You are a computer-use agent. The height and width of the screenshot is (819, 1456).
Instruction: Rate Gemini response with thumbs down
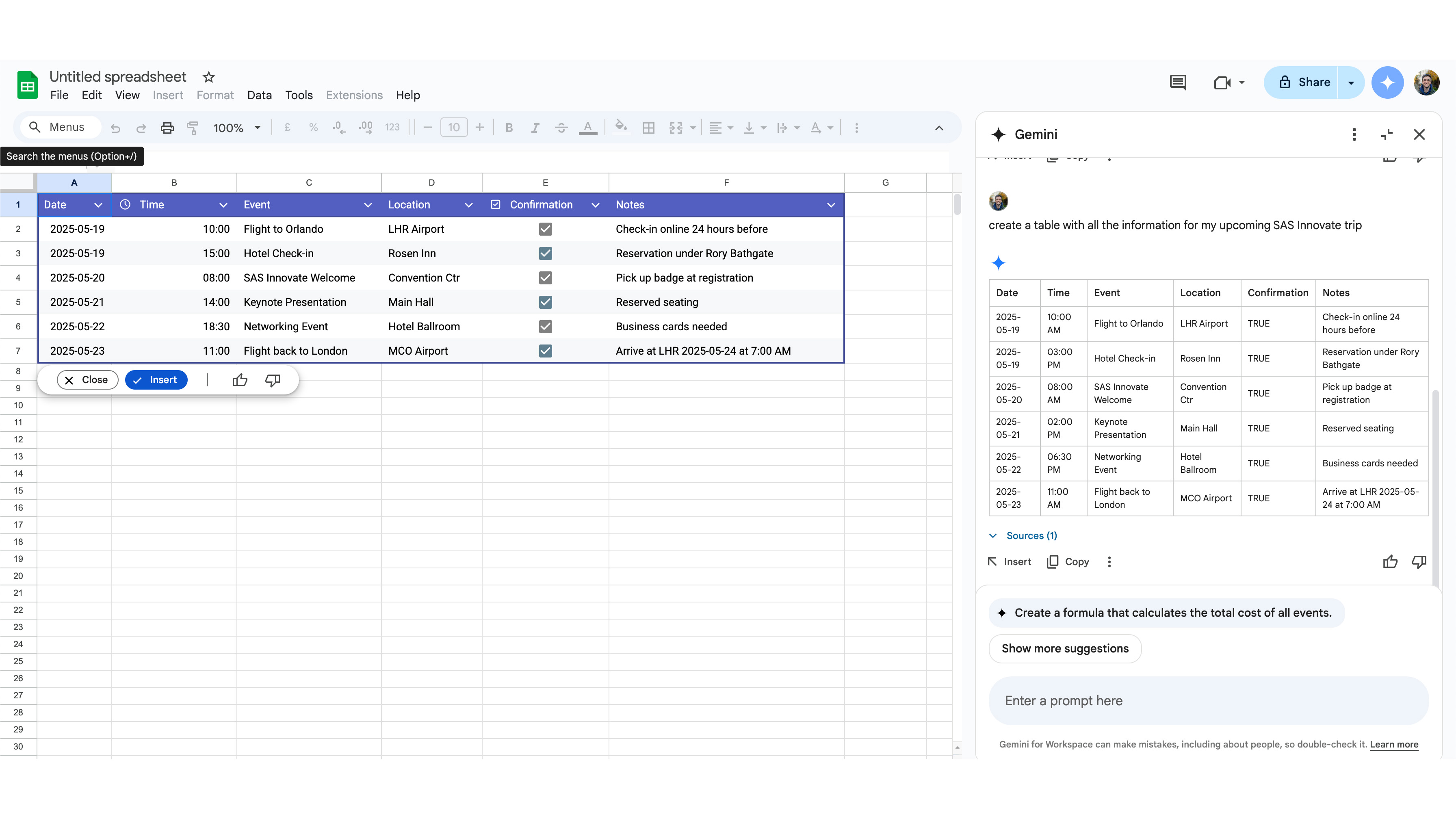[x=1419, y=562]
